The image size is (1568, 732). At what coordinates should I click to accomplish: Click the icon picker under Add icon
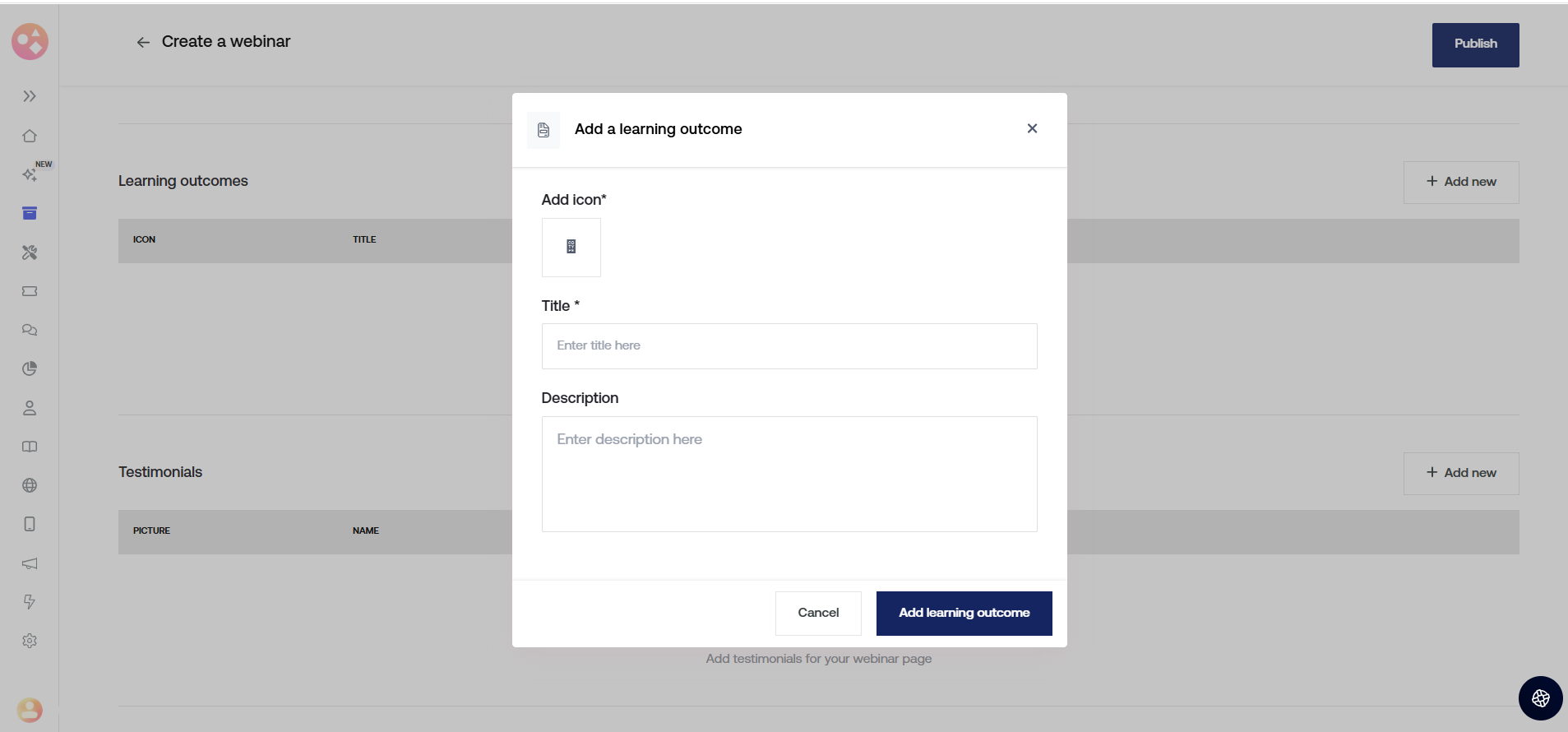point(571,247)
